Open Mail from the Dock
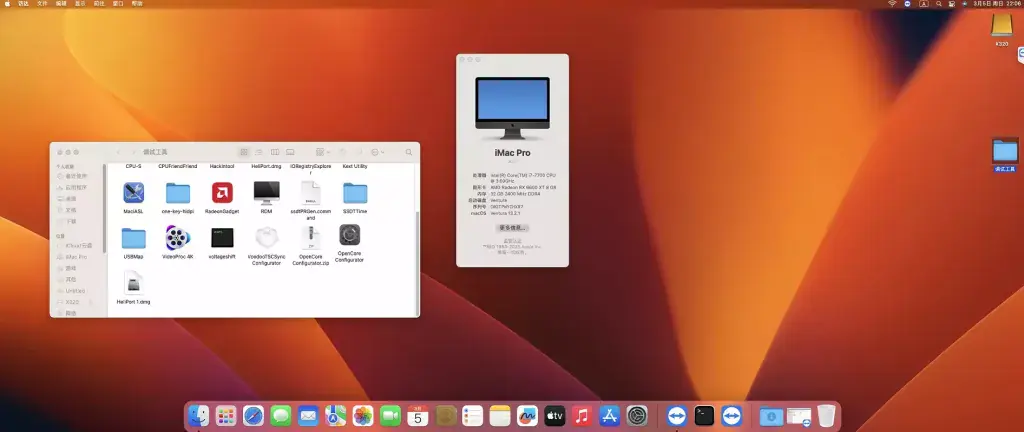 (x=308, y=416)
